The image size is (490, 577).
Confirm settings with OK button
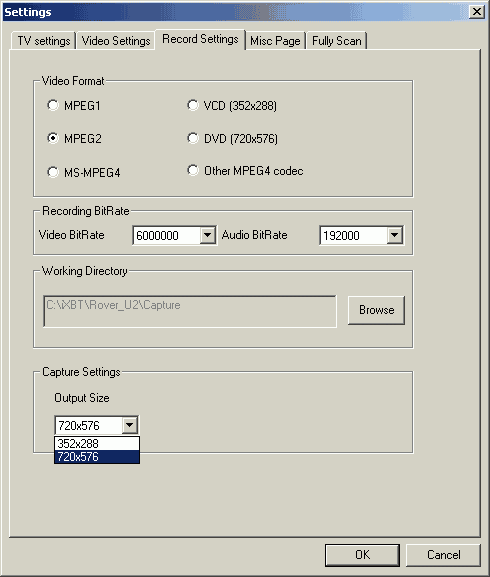point(362,555)
